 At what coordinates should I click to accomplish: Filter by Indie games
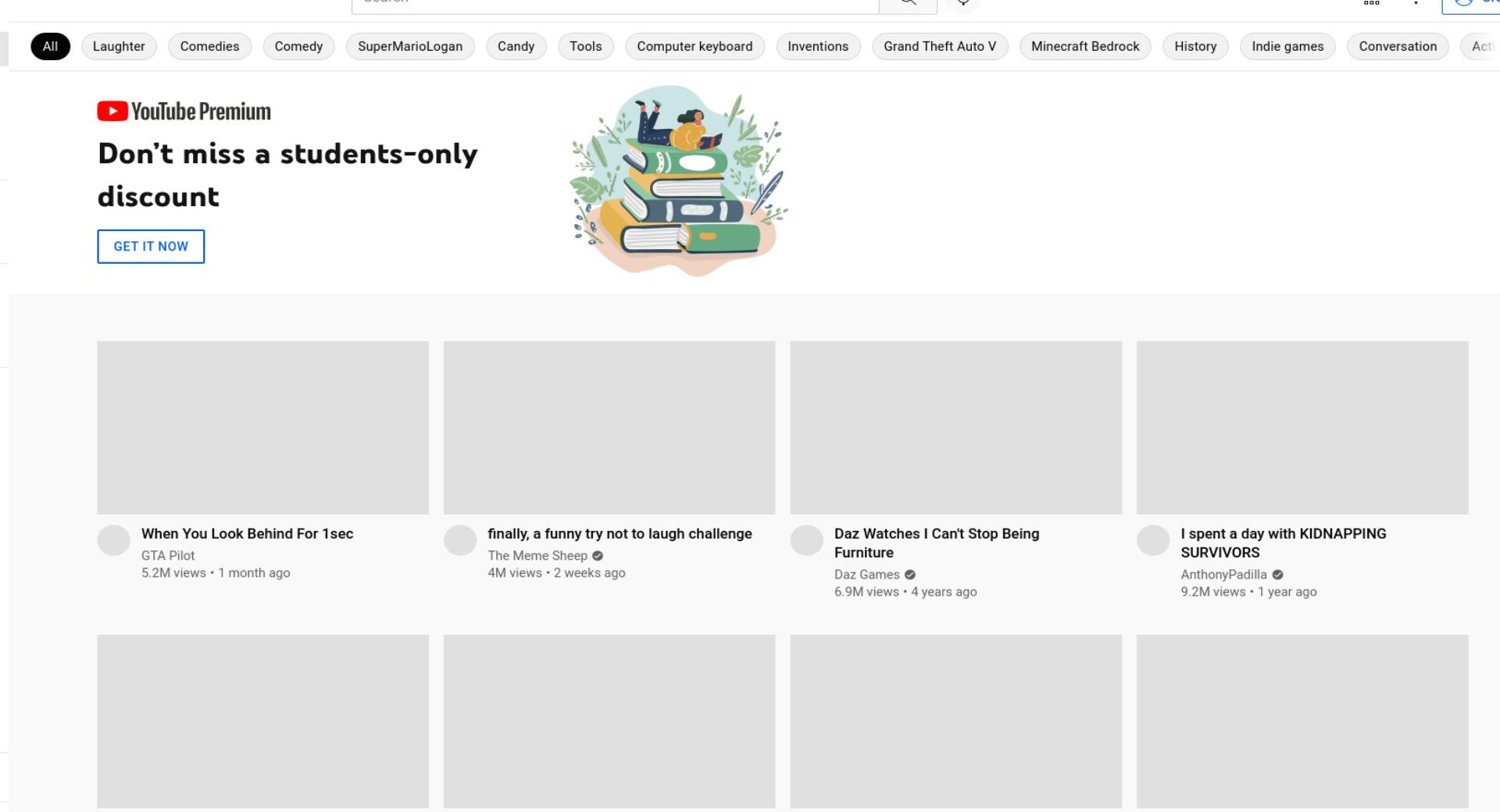click(x=1287, y=46)
